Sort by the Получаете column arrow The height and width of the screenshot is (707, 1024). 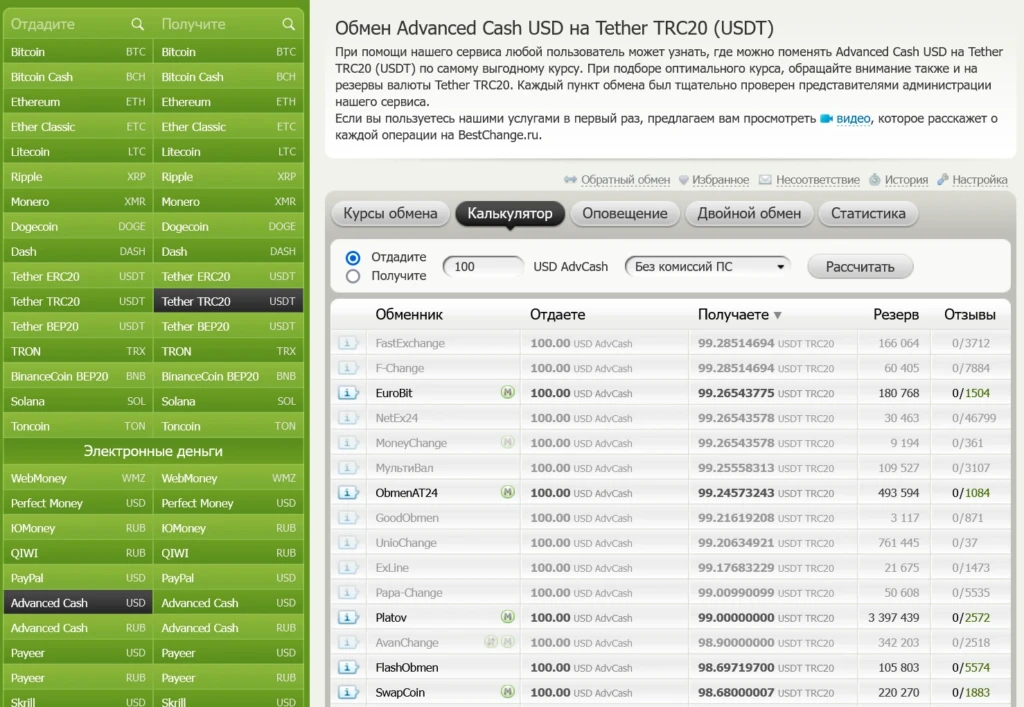pos(777,315)
